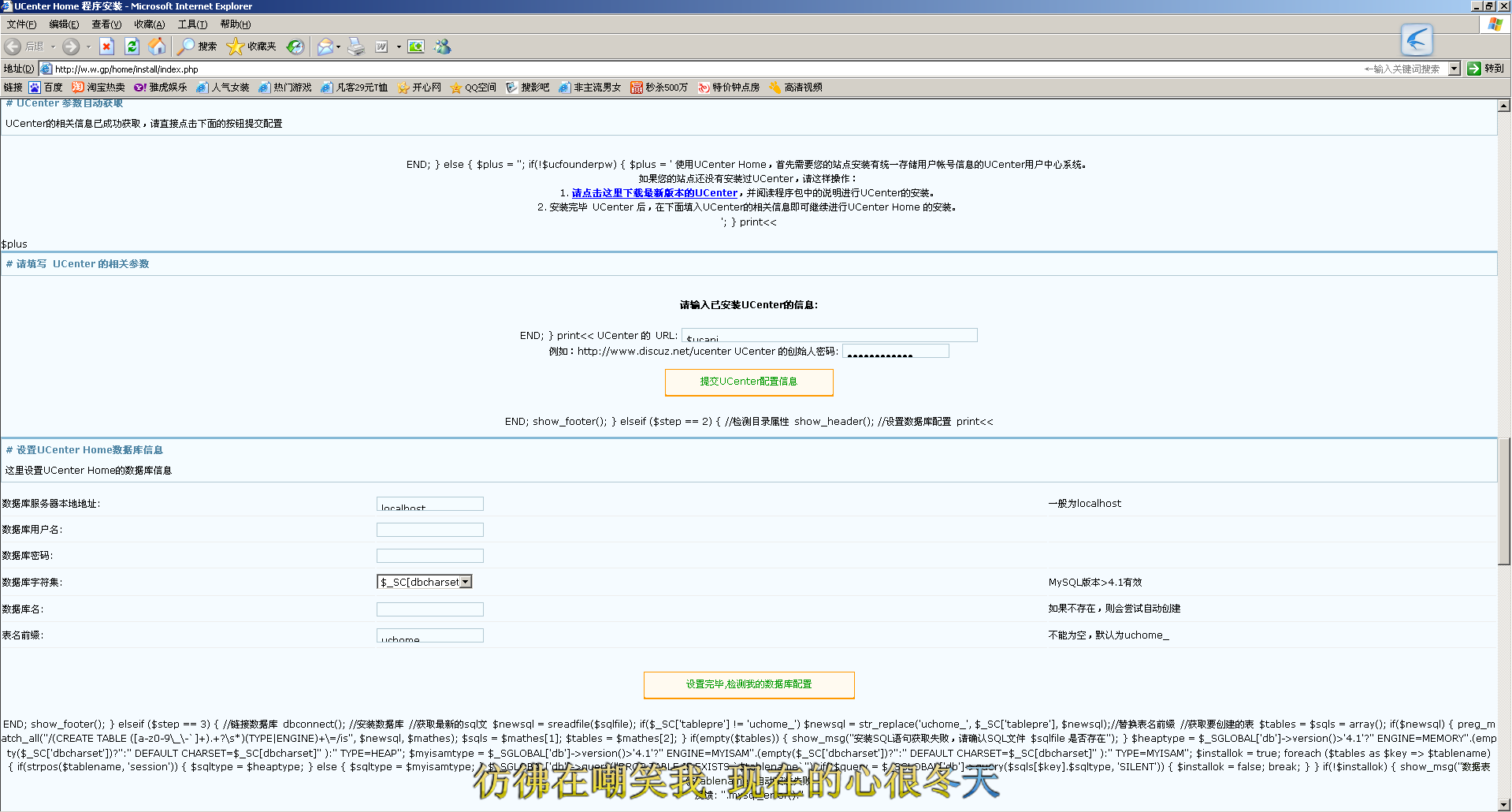Screen dimensions: 1512x812
Task: Click the 转到 (Go) button
Action: pyautogui.click(x=1486, y=69)
